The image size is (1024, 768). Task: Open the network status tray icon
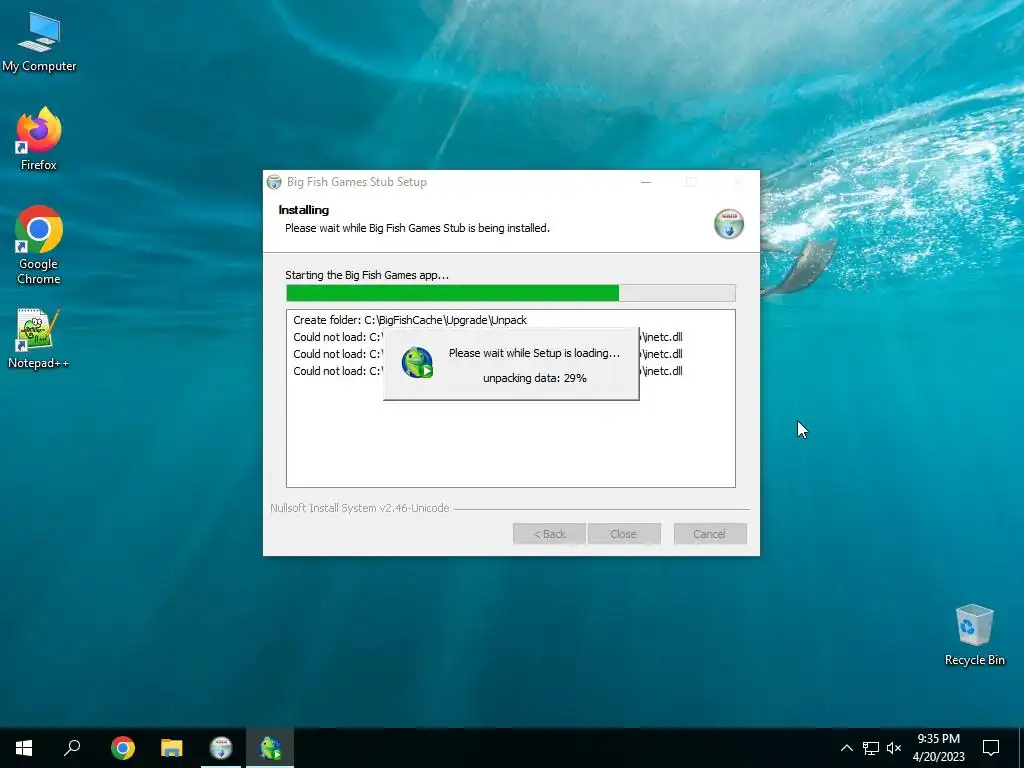[871, 748]
